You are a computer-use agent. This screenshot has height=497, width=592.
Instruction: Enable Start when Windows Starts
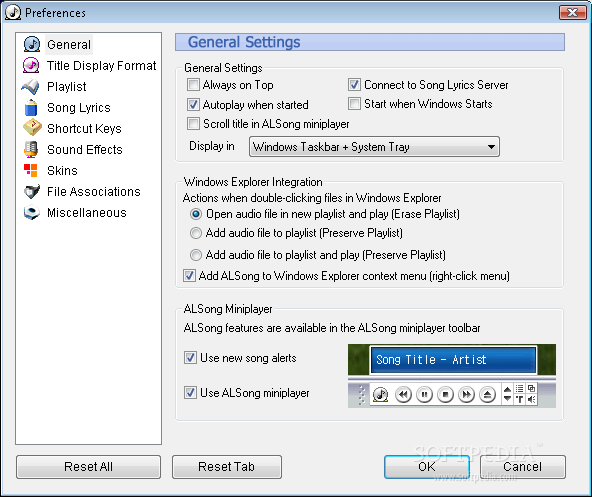354,103
